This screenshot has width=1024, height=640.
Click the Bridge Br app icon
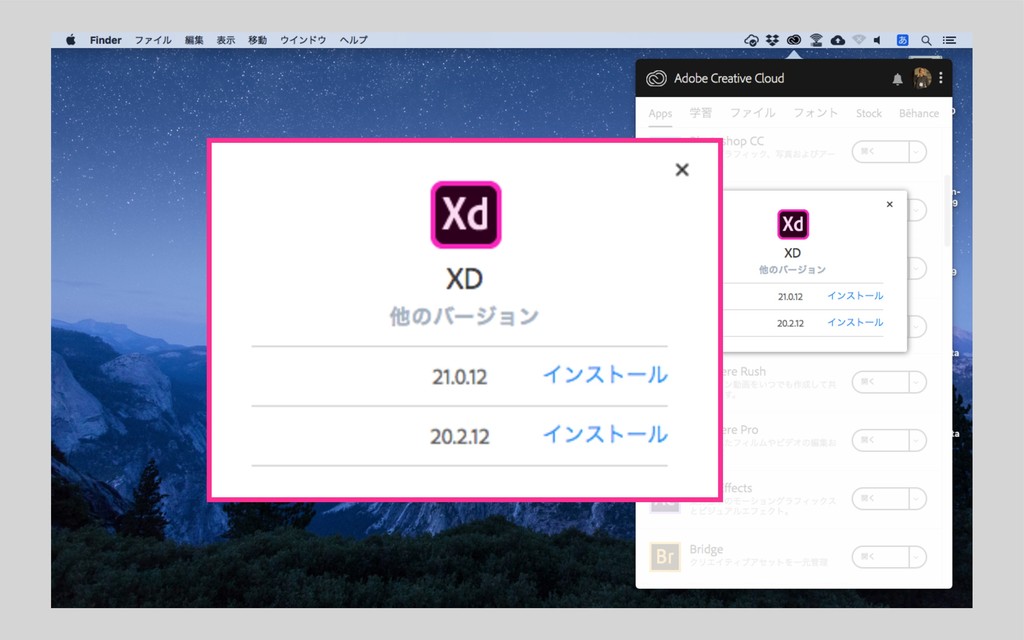pyautogui.click(x=665, y=556)
